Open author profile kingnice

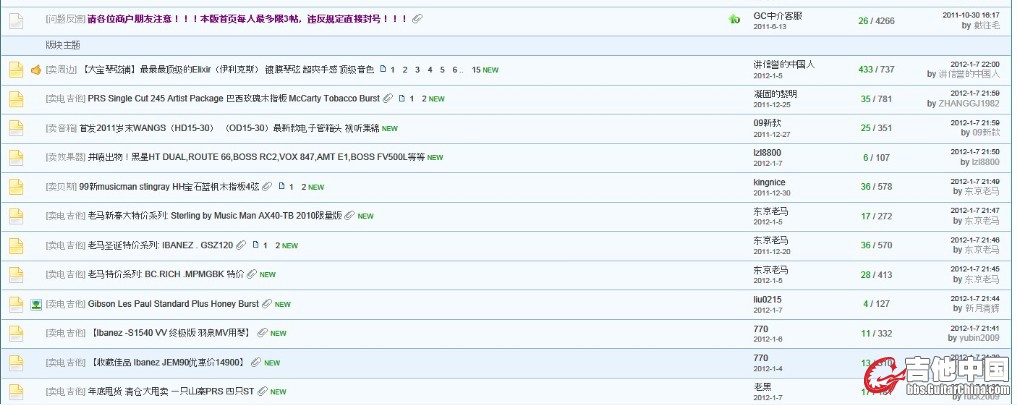(769, 182)
